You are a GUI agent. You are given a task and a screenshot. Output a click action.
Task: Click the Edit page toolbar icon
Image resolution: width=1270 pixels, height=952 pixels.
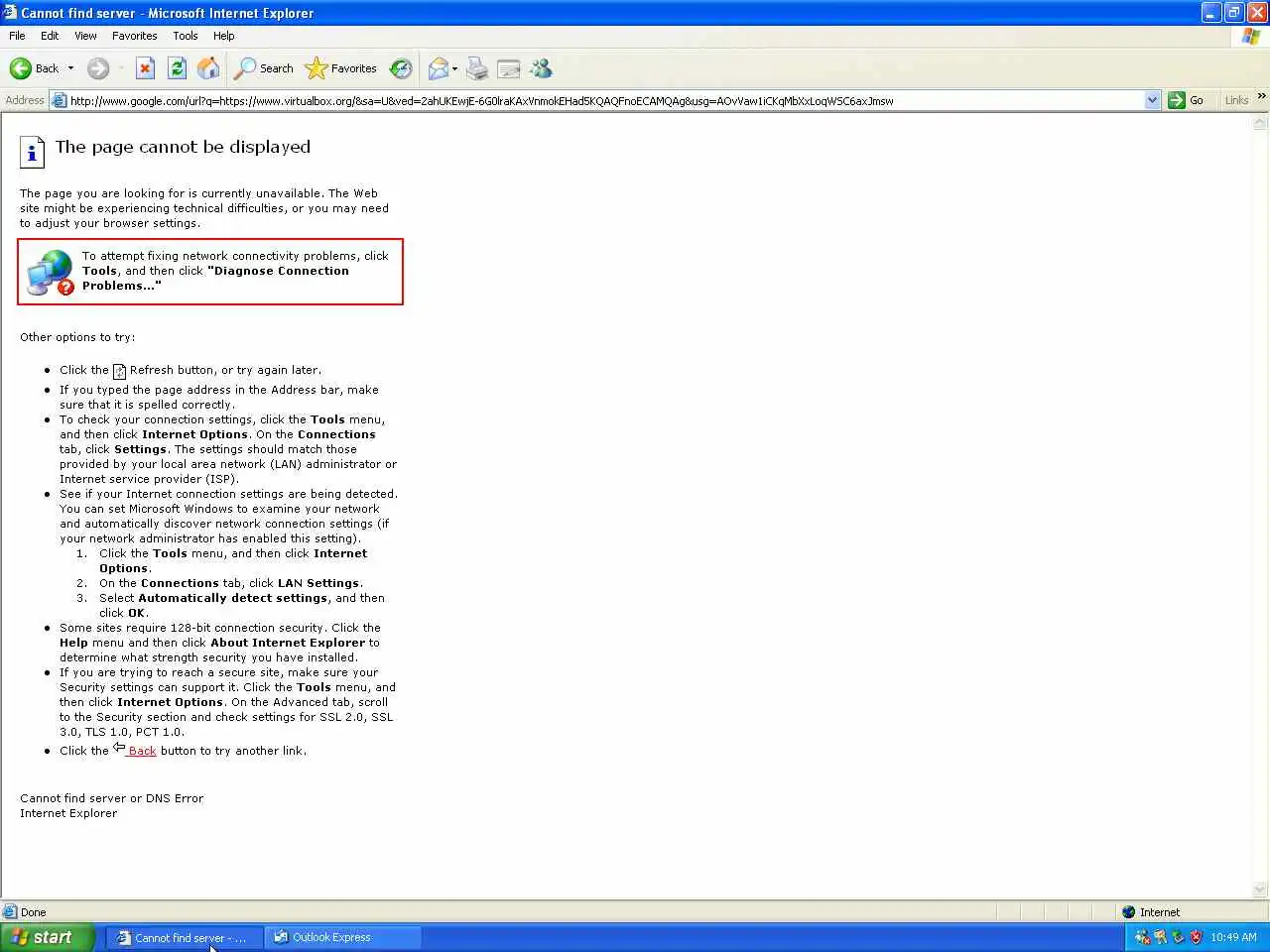point(509,68)
